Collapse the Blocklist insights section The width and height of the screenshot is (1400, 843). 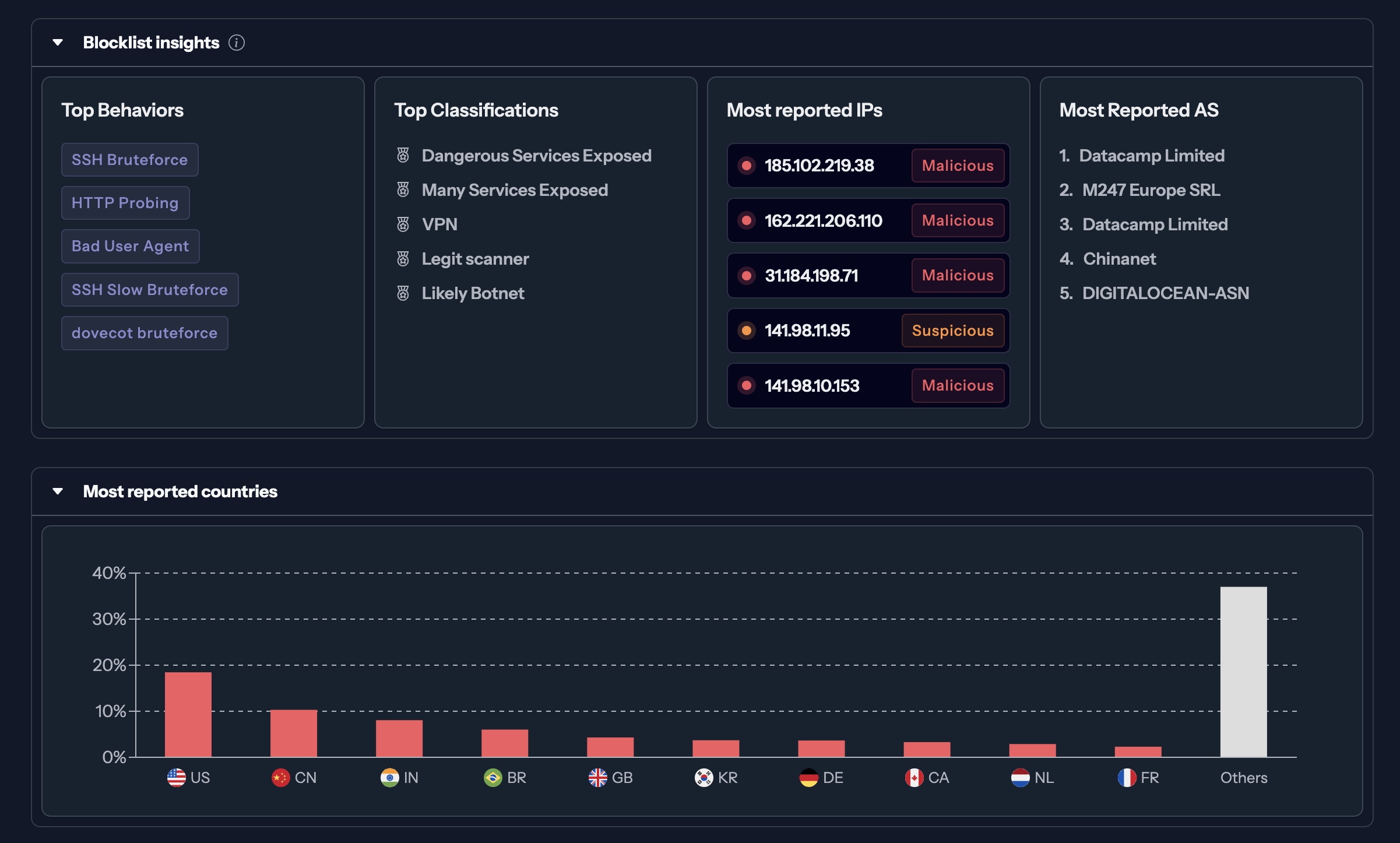pos(58,43)
